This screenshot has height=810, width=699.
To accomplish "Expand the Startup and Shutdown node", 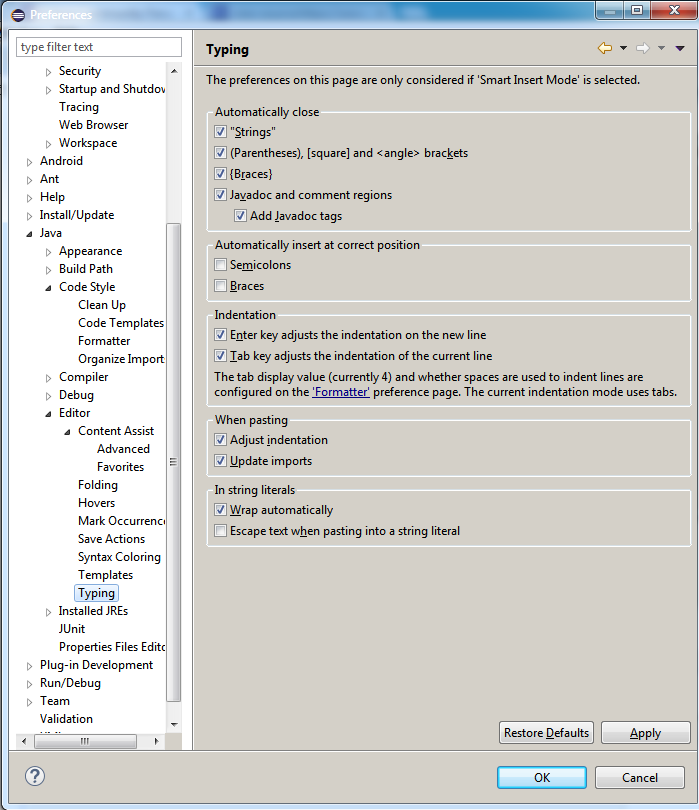I will pyautogui.click(x=48, y=90).
